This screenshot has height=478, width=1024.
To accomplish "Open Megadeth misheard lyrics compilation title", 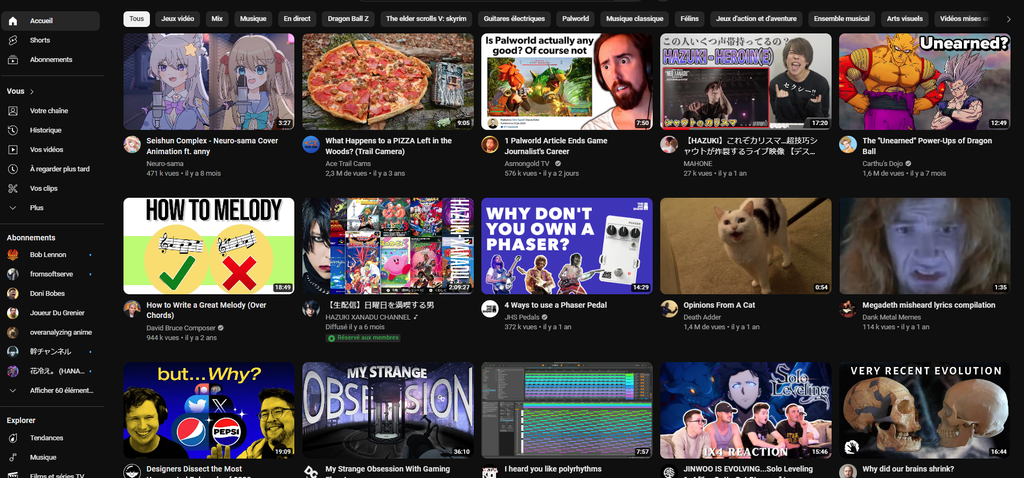I will (929, 306).
